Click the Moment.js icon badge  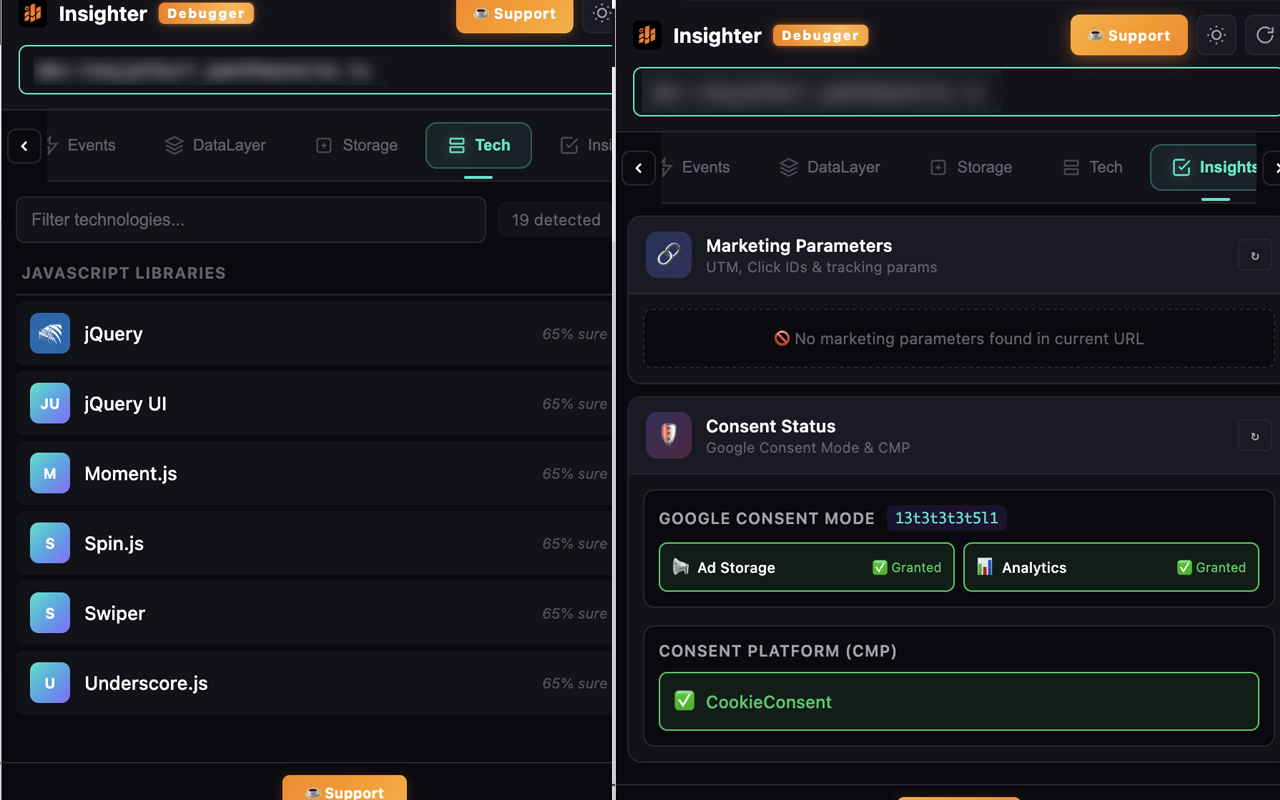coord(50,474)
